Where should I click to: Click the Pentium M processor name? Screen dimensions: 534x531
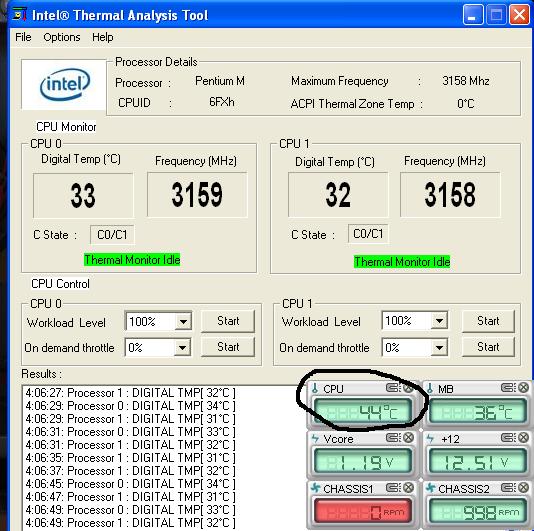click(x=220, y=81)
